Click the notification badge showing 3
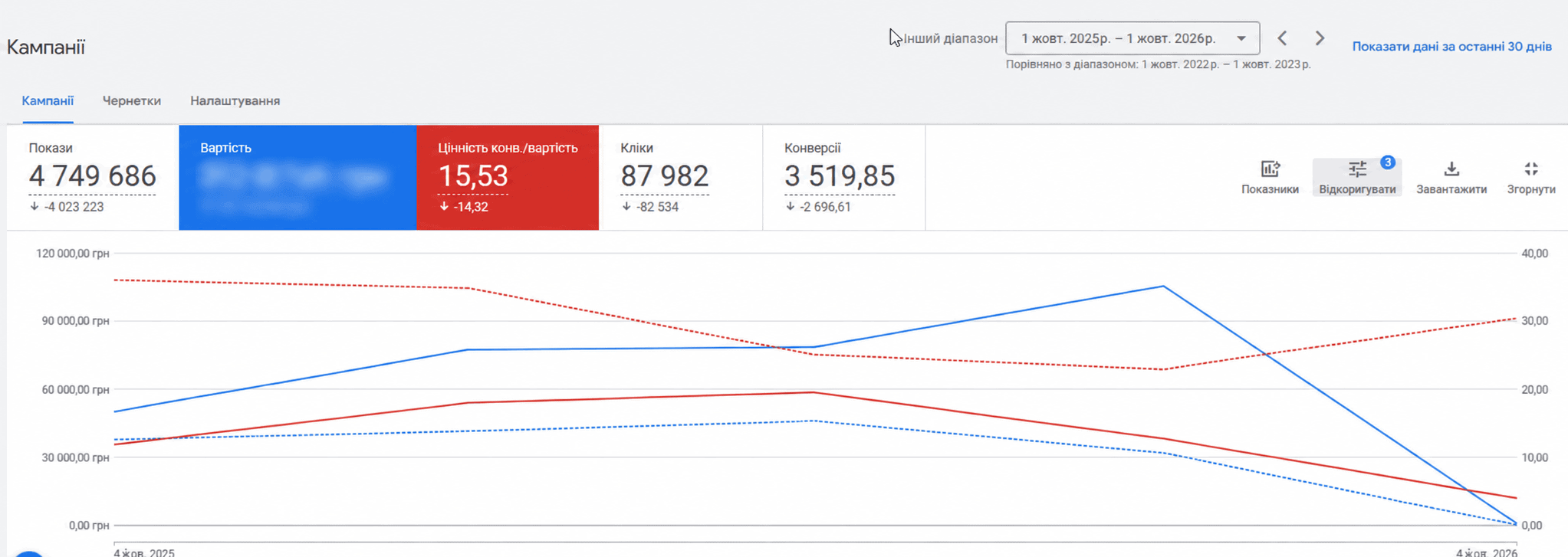The image size is (1568, 557). (1388, 162)
